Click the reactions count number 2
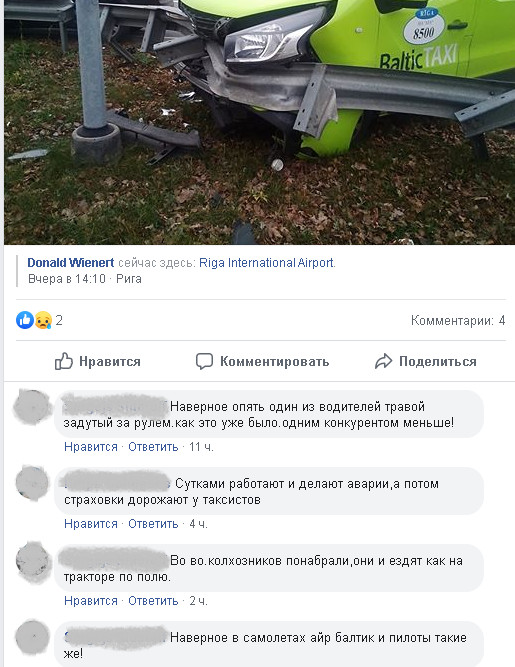 59,320
